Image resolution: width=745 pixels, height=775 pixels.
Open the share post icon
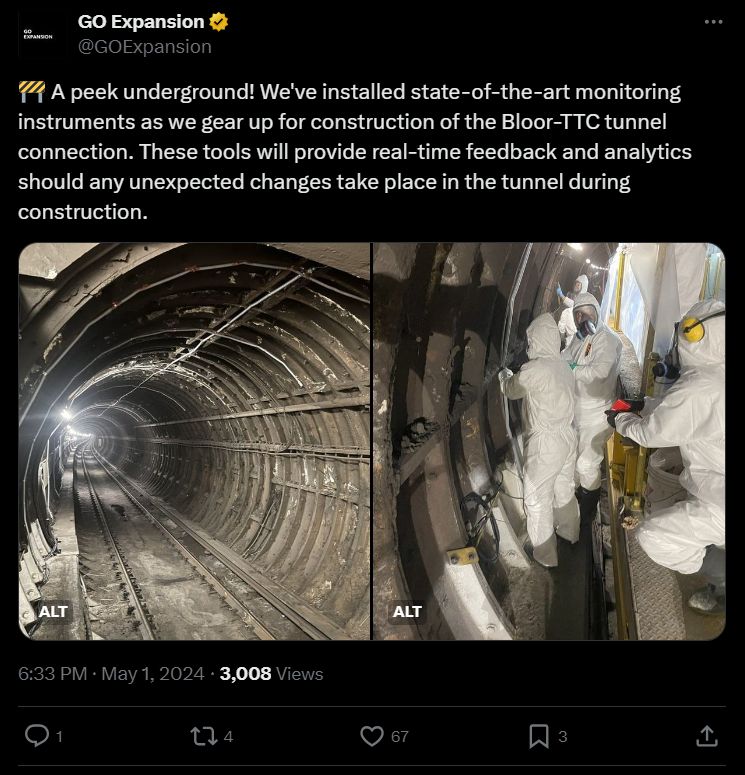click(x=706, y=736)
